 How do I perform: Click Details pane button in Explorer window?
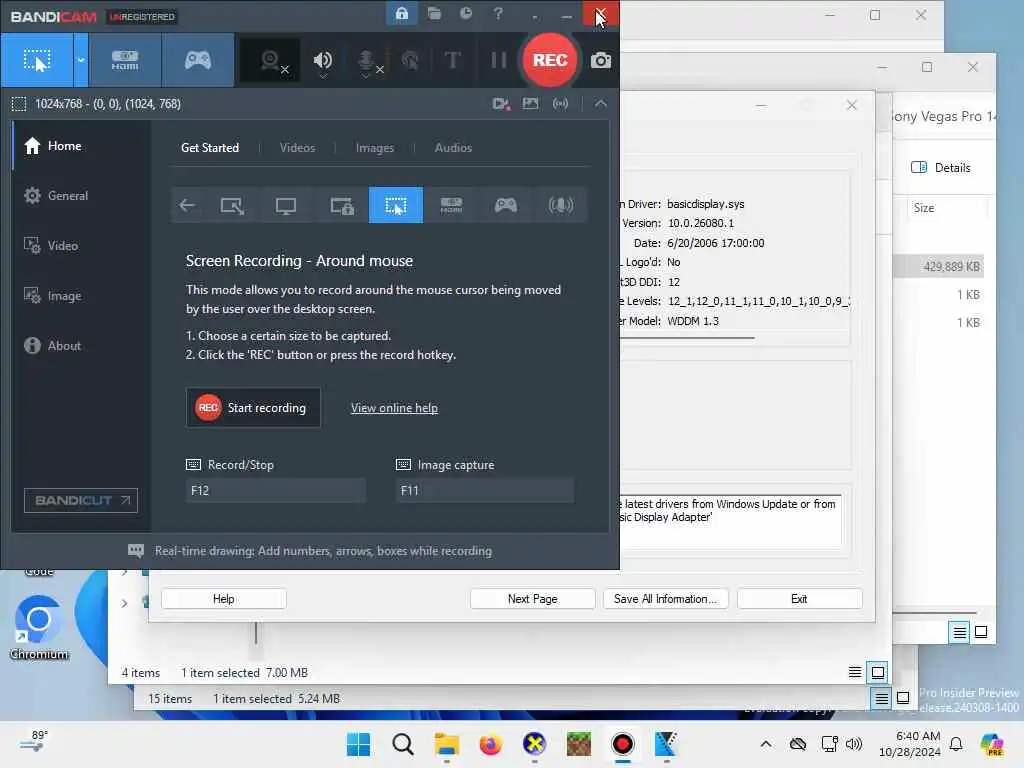click(940, 167)
